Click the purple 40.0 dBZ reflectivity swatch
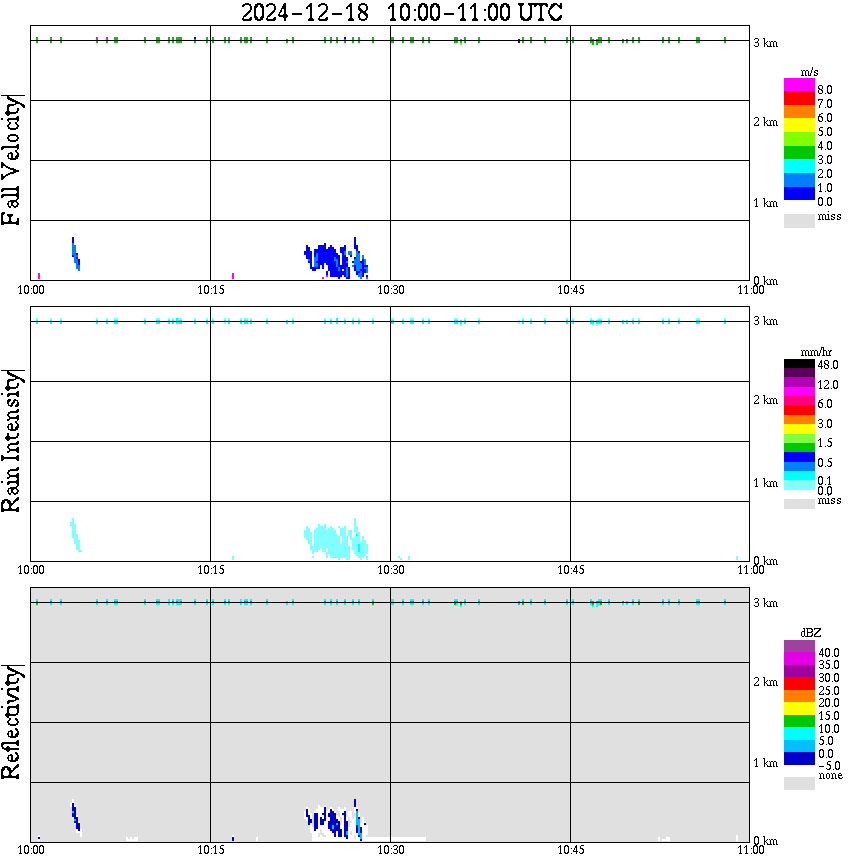 [799, 647]
